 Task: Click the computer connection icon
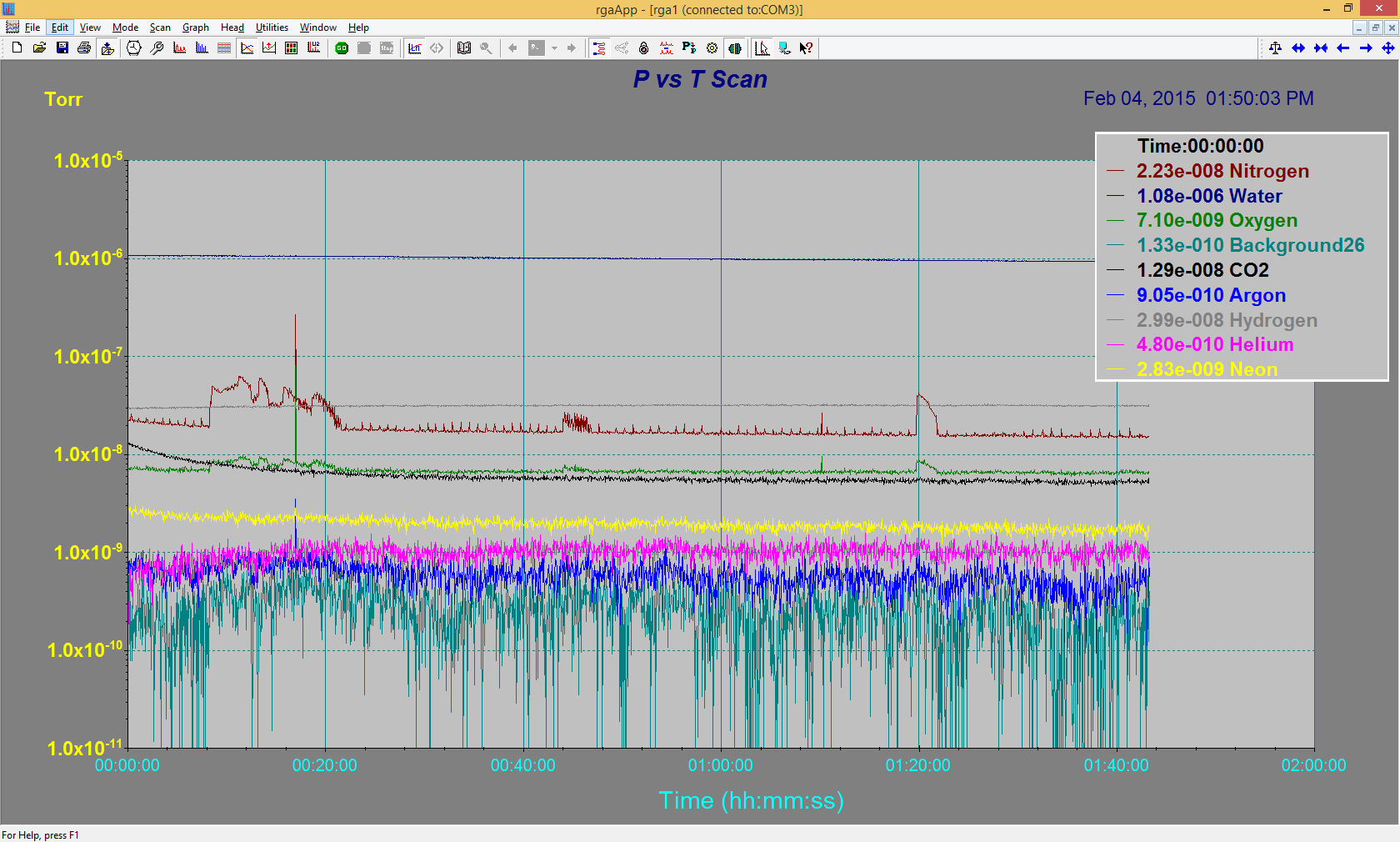[784, 48]
